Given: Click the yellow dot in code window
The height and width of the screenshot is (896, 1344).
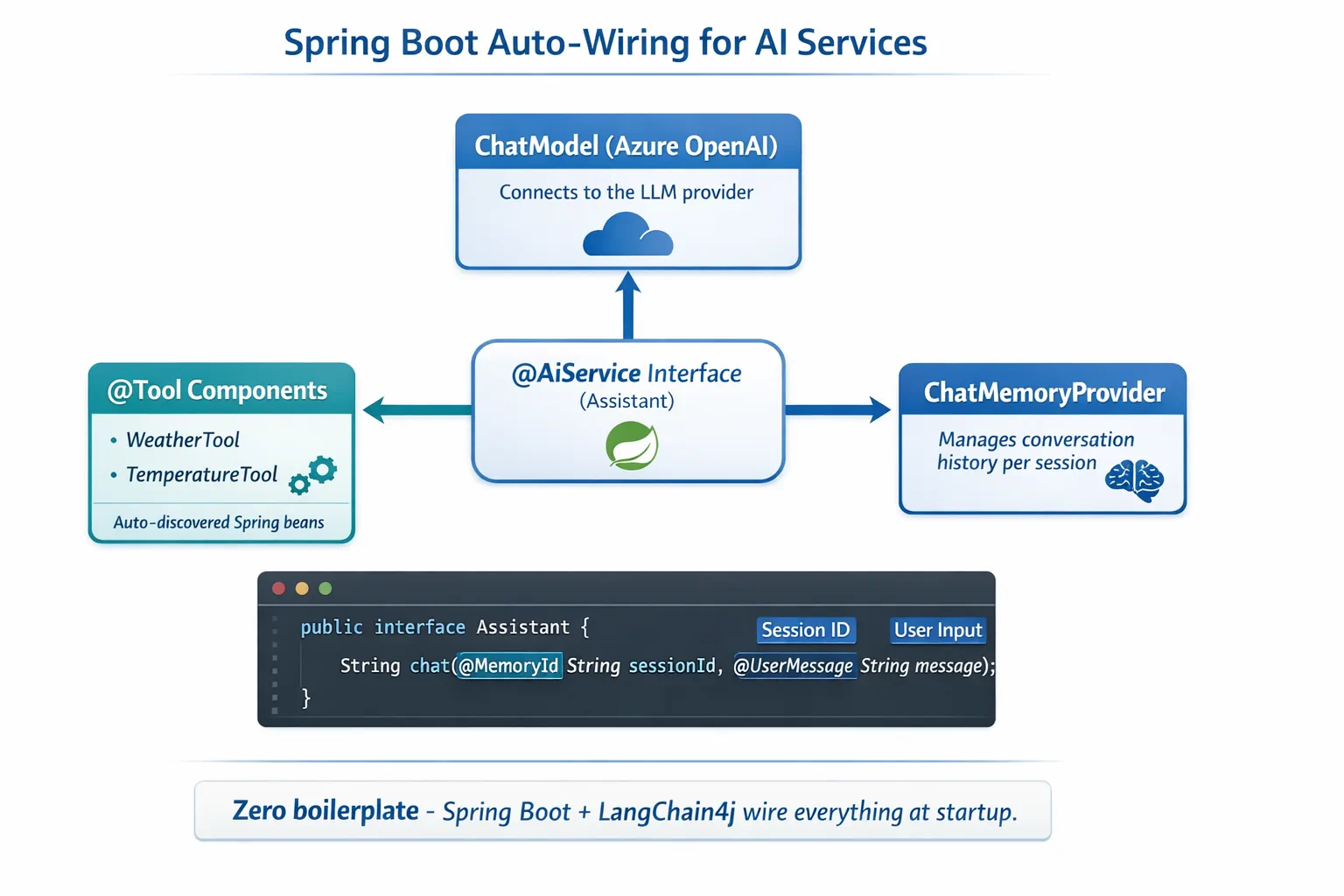Looking at the screenshot, I should pyautogui.click(x=302, y=588).
